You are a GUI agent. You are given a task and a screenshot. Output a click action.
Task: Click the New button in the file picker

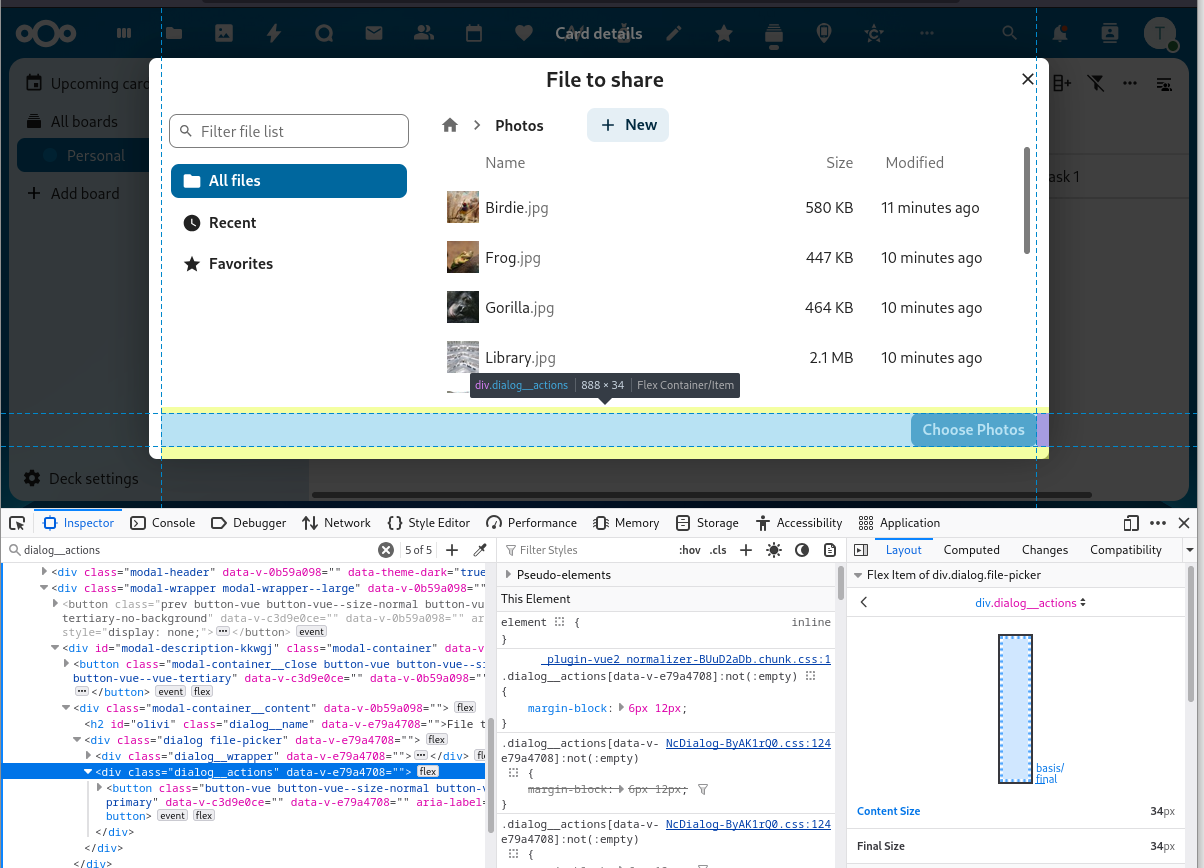tap(628, 125)
